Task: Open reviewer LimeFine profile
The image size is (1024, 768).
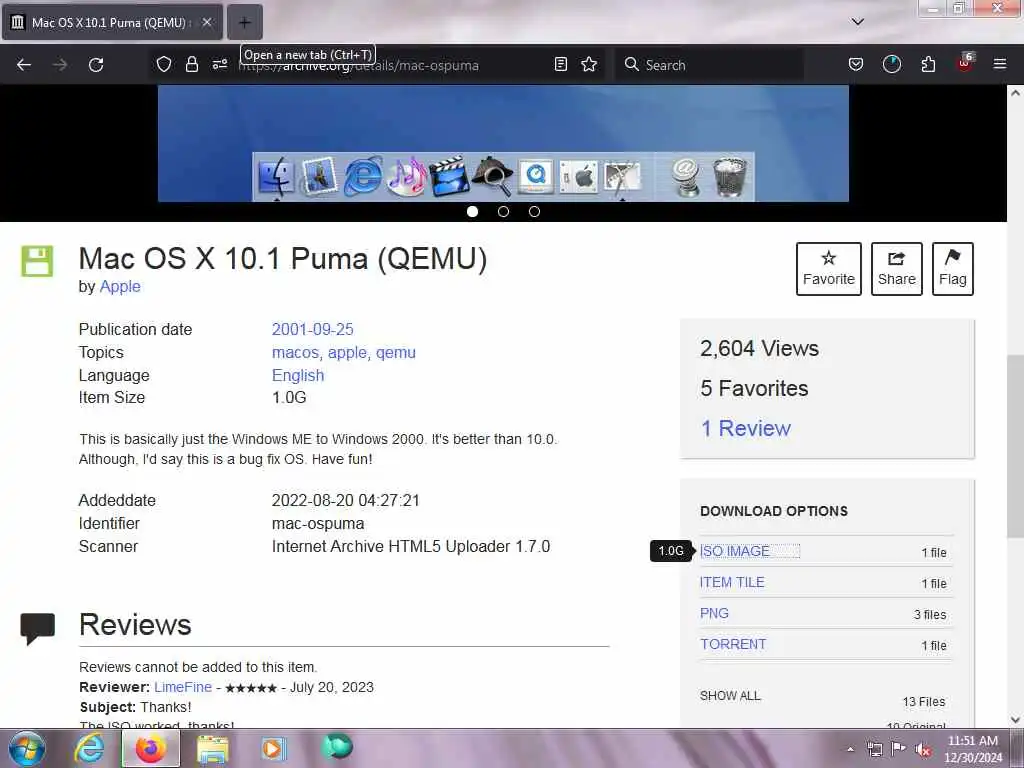Action: pyautogui.click(x=183, y=687)
